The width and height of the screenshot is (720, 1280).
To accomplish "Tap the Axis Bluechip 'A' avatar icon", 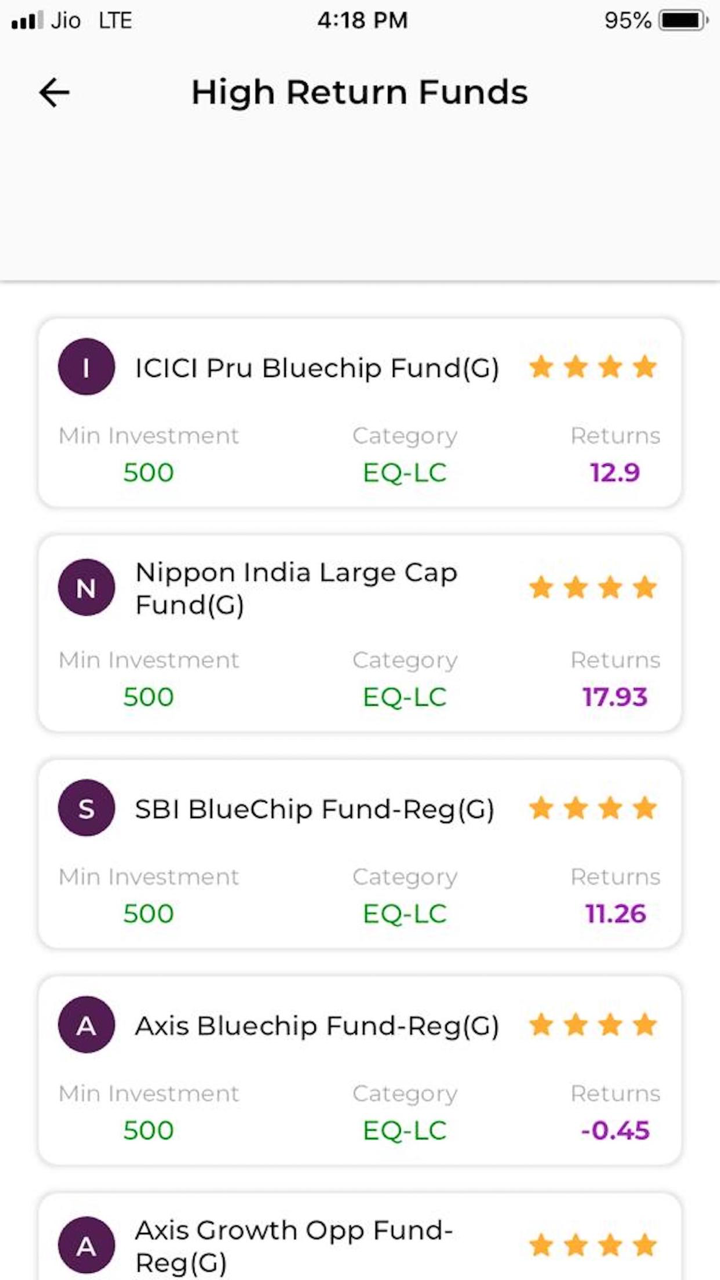I will pyautogui.click(x=86, y=1025).
